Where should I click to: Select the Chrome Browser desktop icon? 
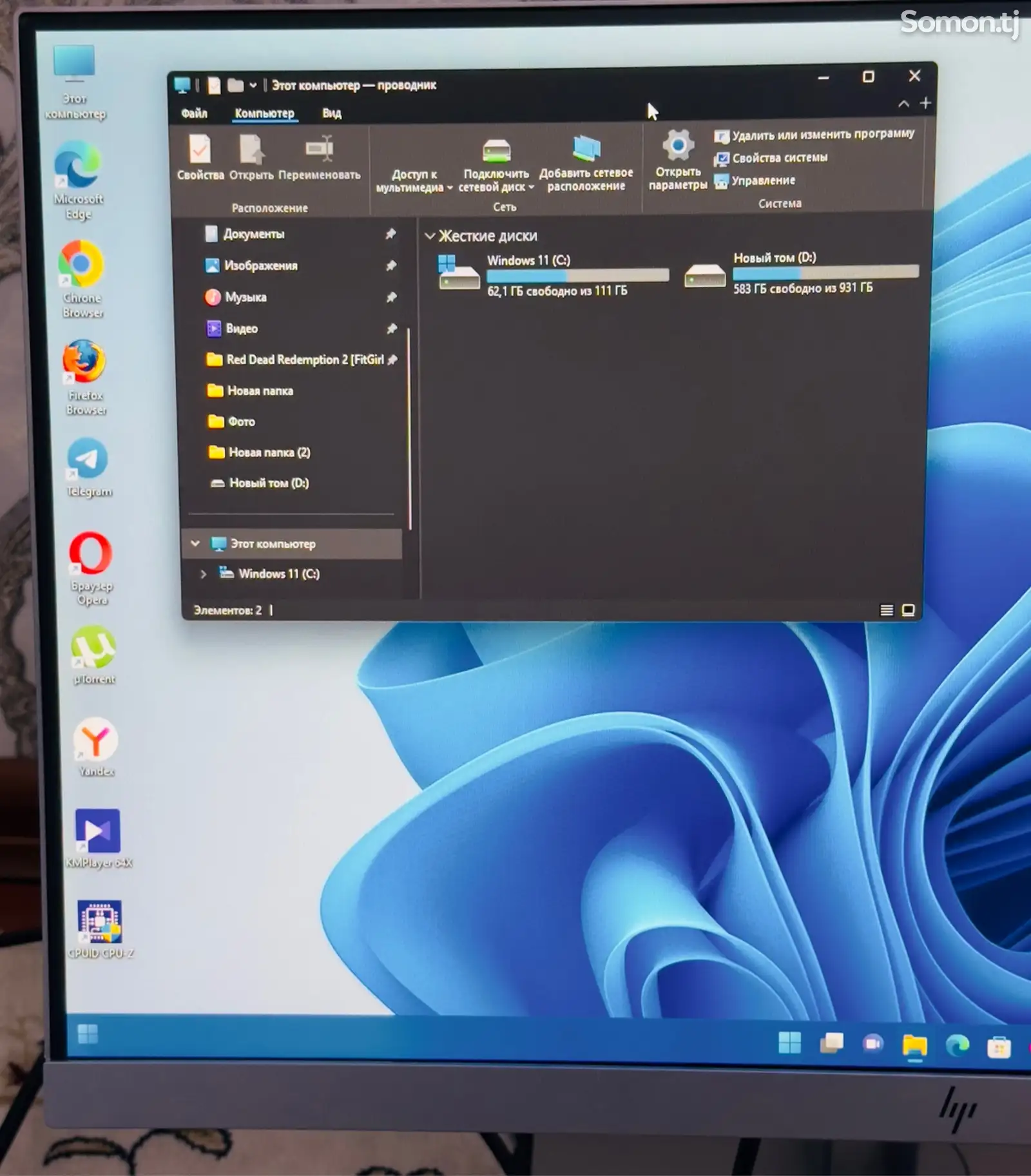click(82, 280)
